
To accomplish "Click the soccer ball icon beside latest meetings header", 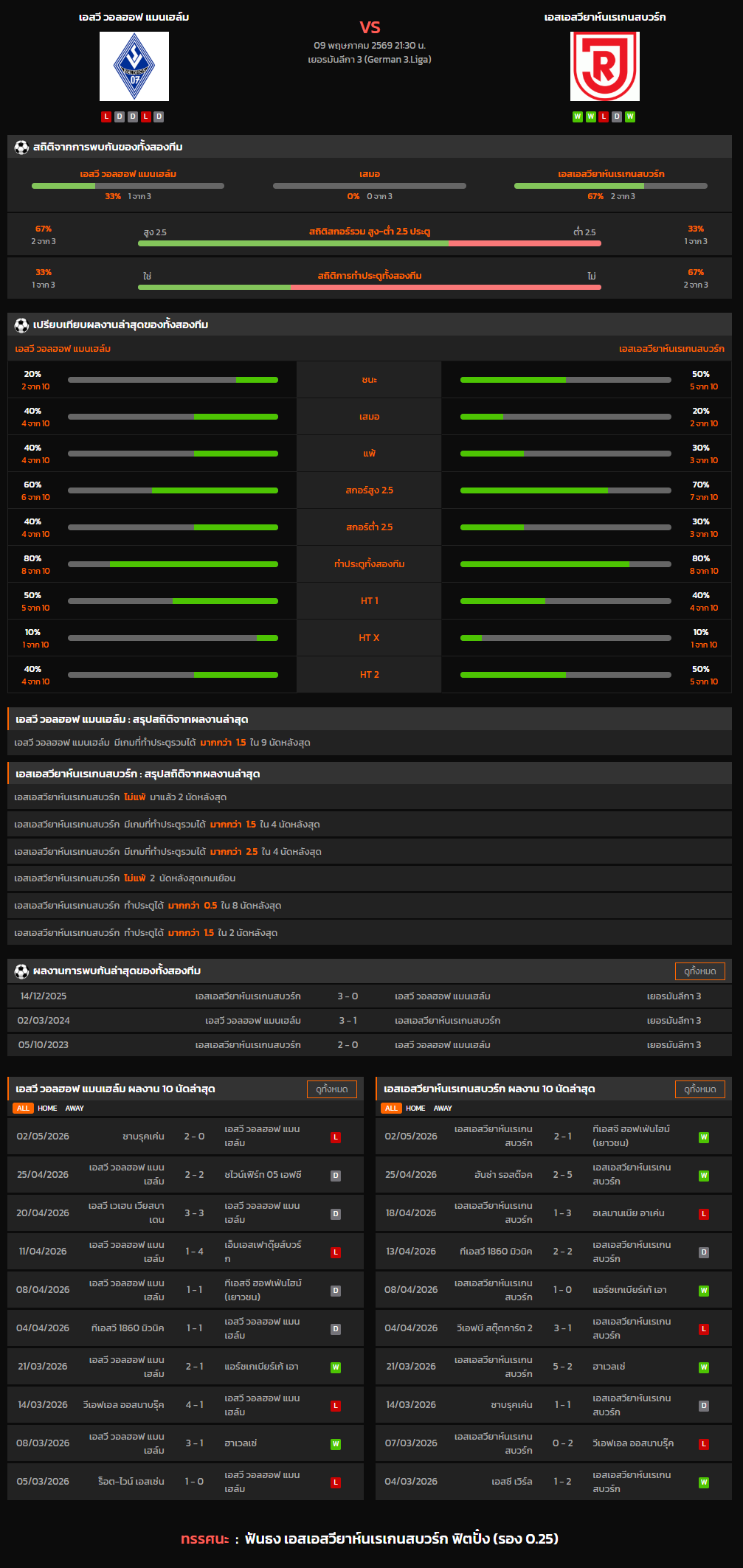I will 21,971.
